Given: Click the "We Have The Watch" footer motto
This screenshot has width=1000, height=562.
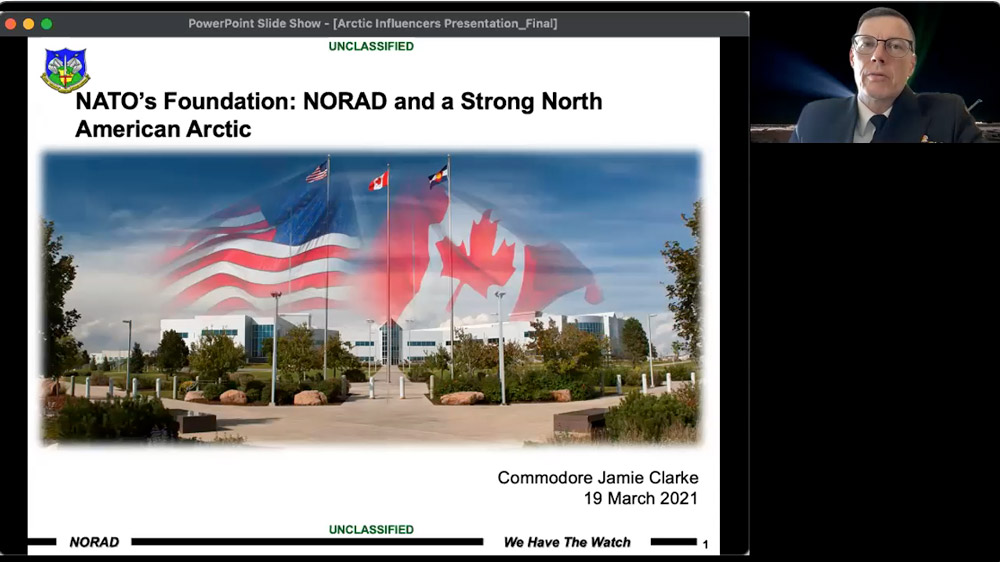Looking at the screenshot, I should click(567, 542).
